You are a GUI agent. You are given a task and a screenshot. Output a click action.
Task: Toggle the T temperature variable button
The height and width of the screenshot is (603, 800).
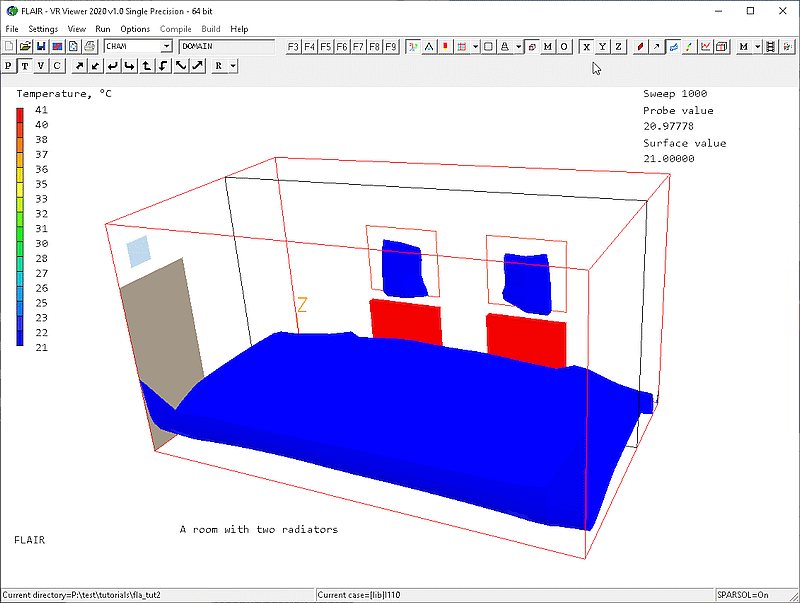pyautogui.click(x=25, y=66)
